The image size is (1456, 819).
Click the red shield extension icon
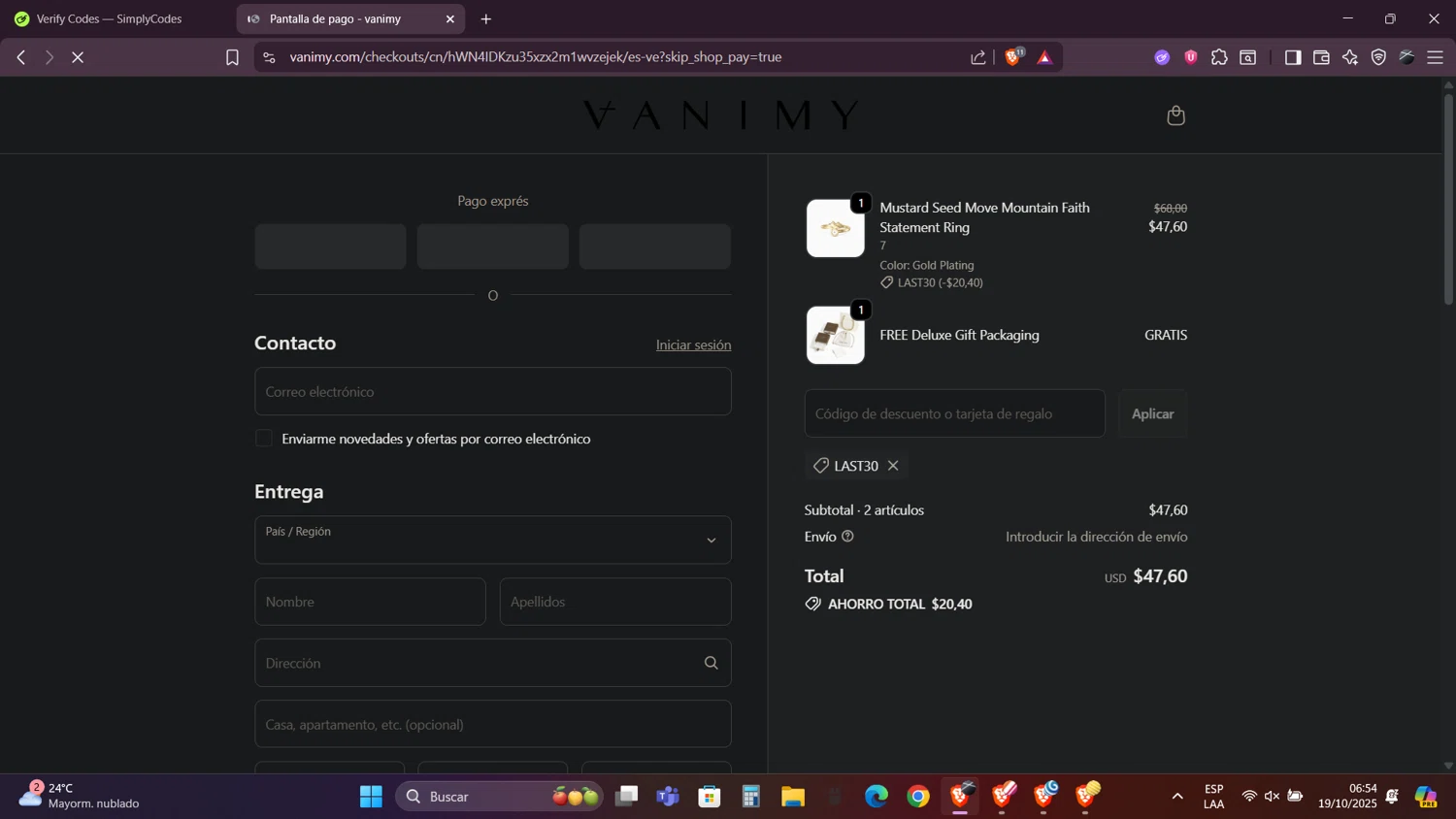coord(1190,57)
